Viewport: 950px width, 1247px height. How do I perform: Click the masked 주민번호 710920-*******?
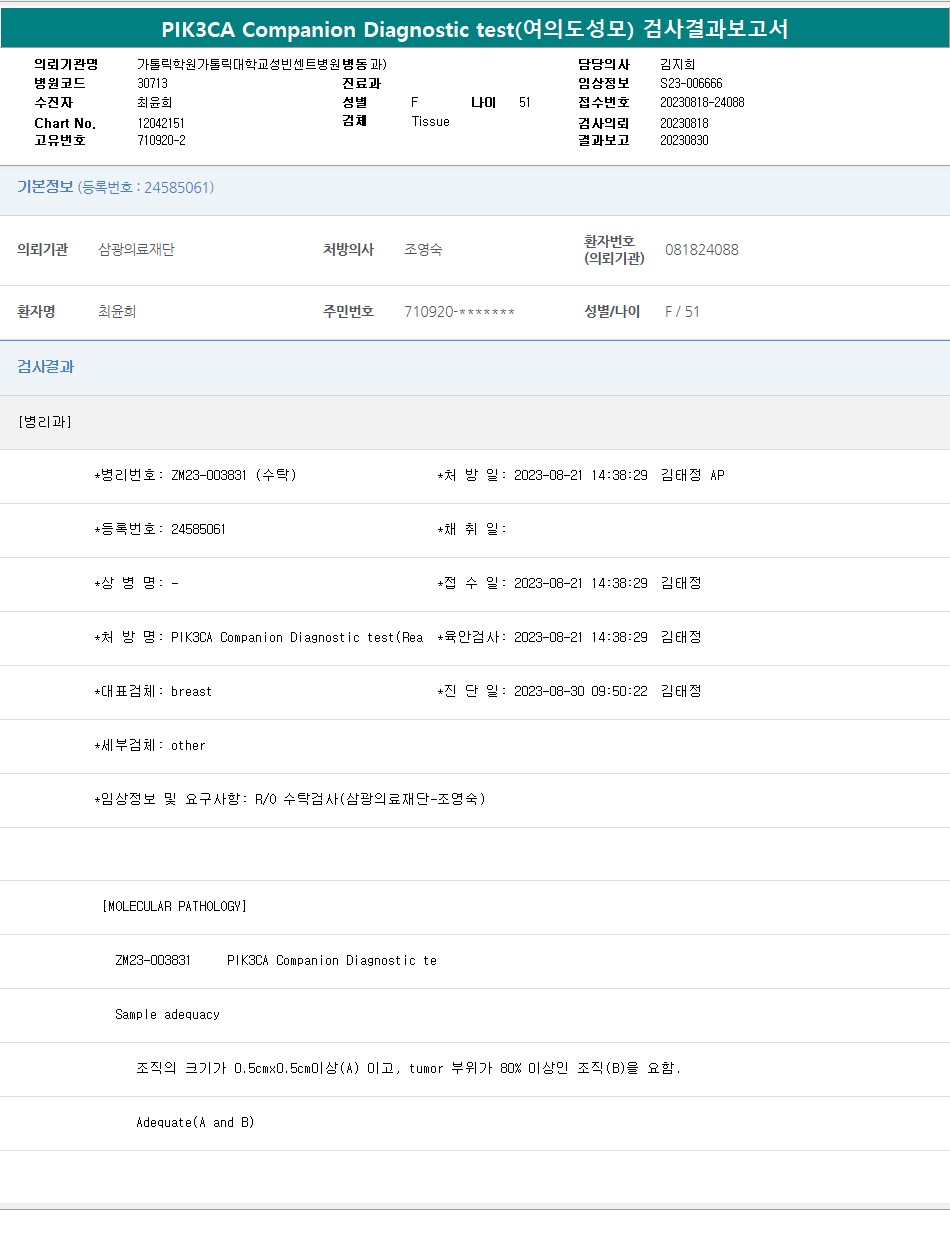tap(459, 312)
